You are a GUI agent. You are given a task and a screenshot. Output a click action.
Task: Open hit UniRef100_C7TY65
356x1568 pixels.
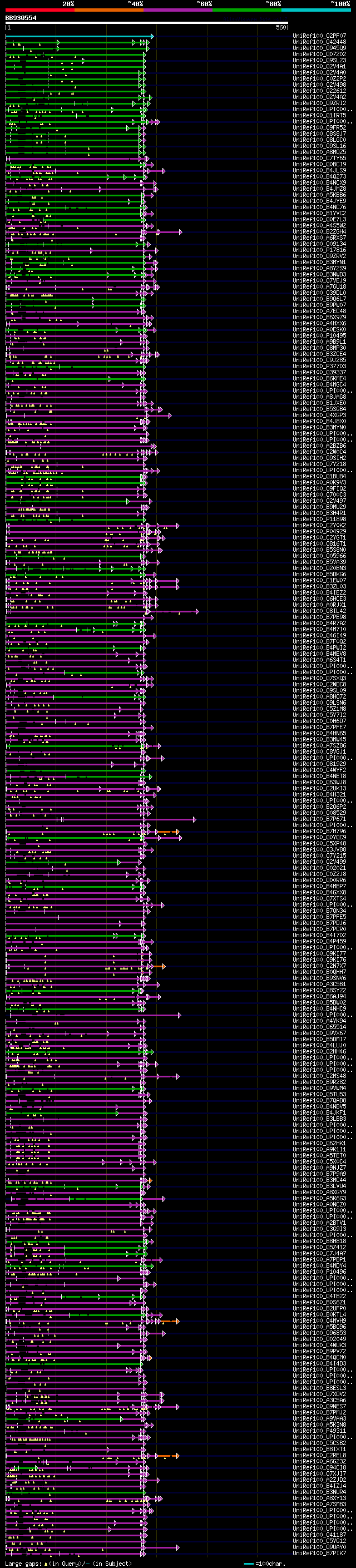point(319,159)
